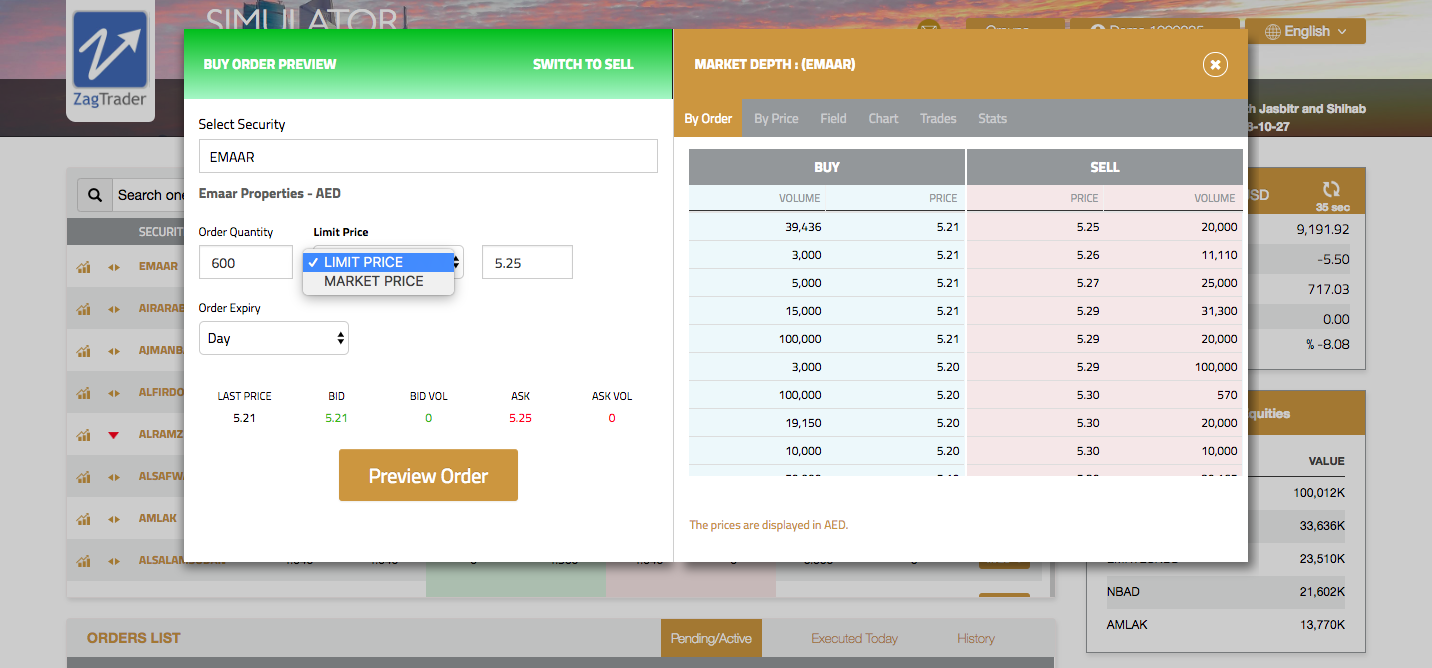1432x668 pixels.
Task: Click the SELL column header
Action: tap(1105, 167)
